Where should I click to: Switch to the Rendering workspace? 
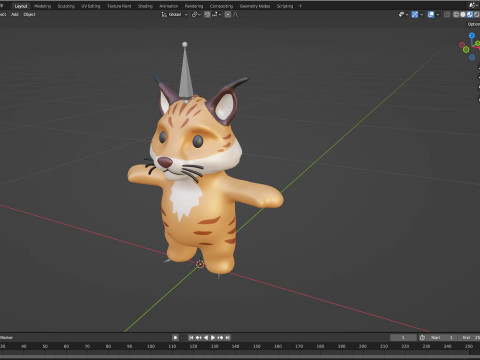pos(194,6)
